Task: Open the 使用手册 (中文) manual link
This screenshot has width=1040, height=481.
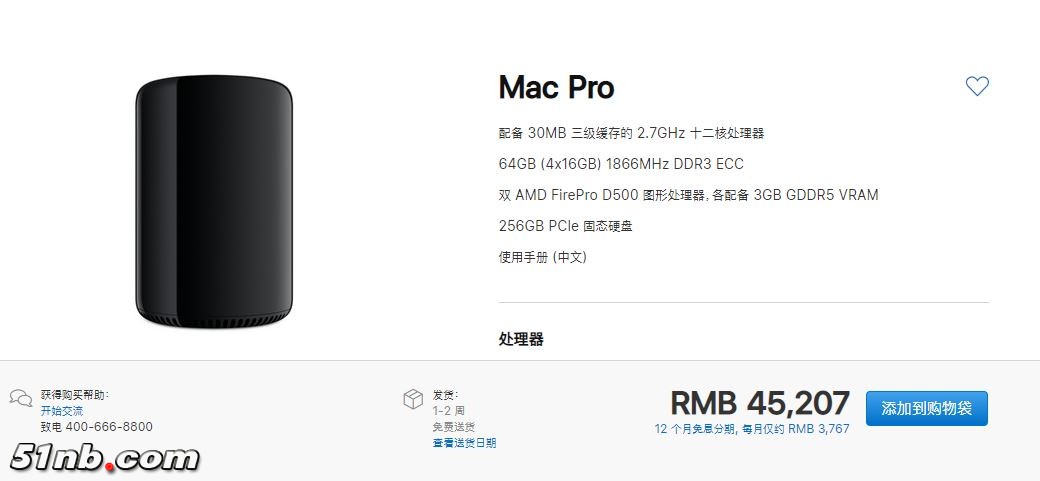Action: pos(543,257)
